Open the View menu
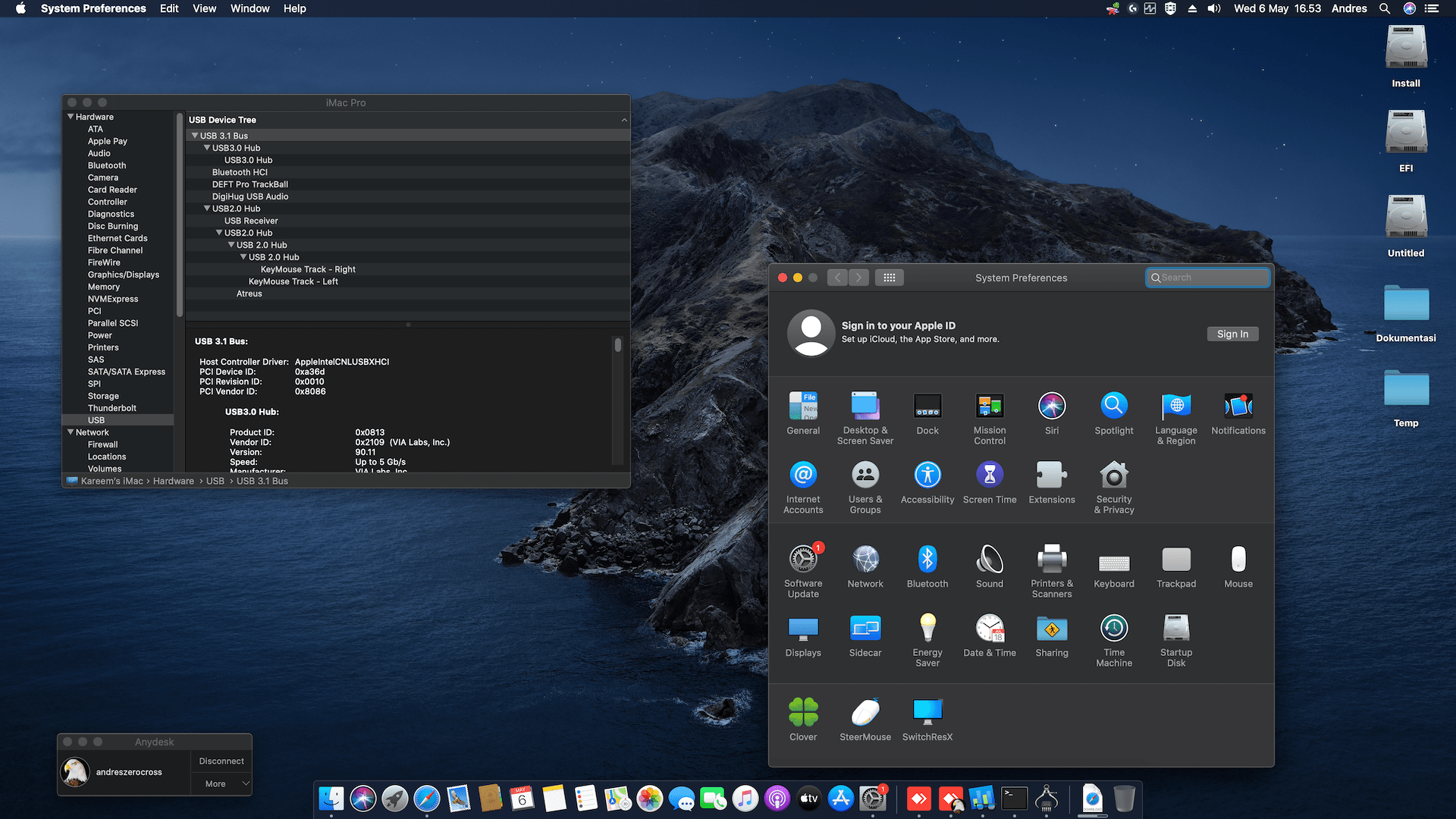 [204, 8]
